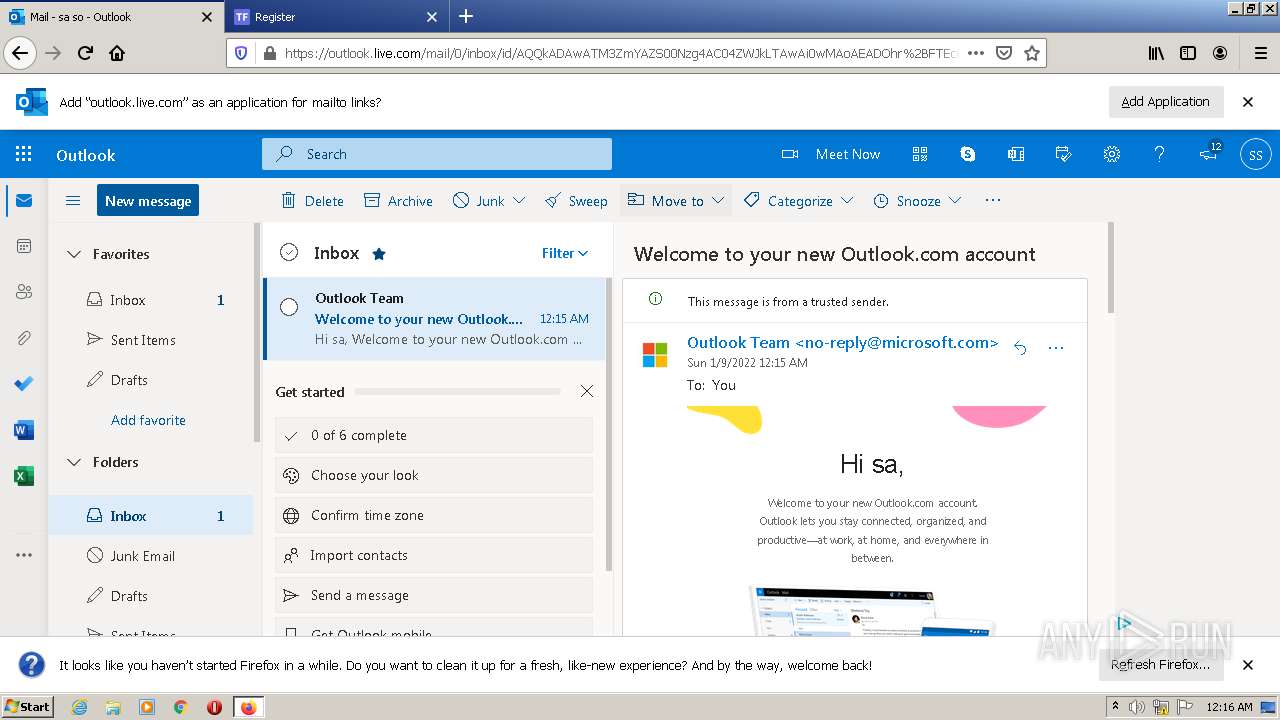Click the Outlook search box
1280x720 pixels.
pos(437,154)
